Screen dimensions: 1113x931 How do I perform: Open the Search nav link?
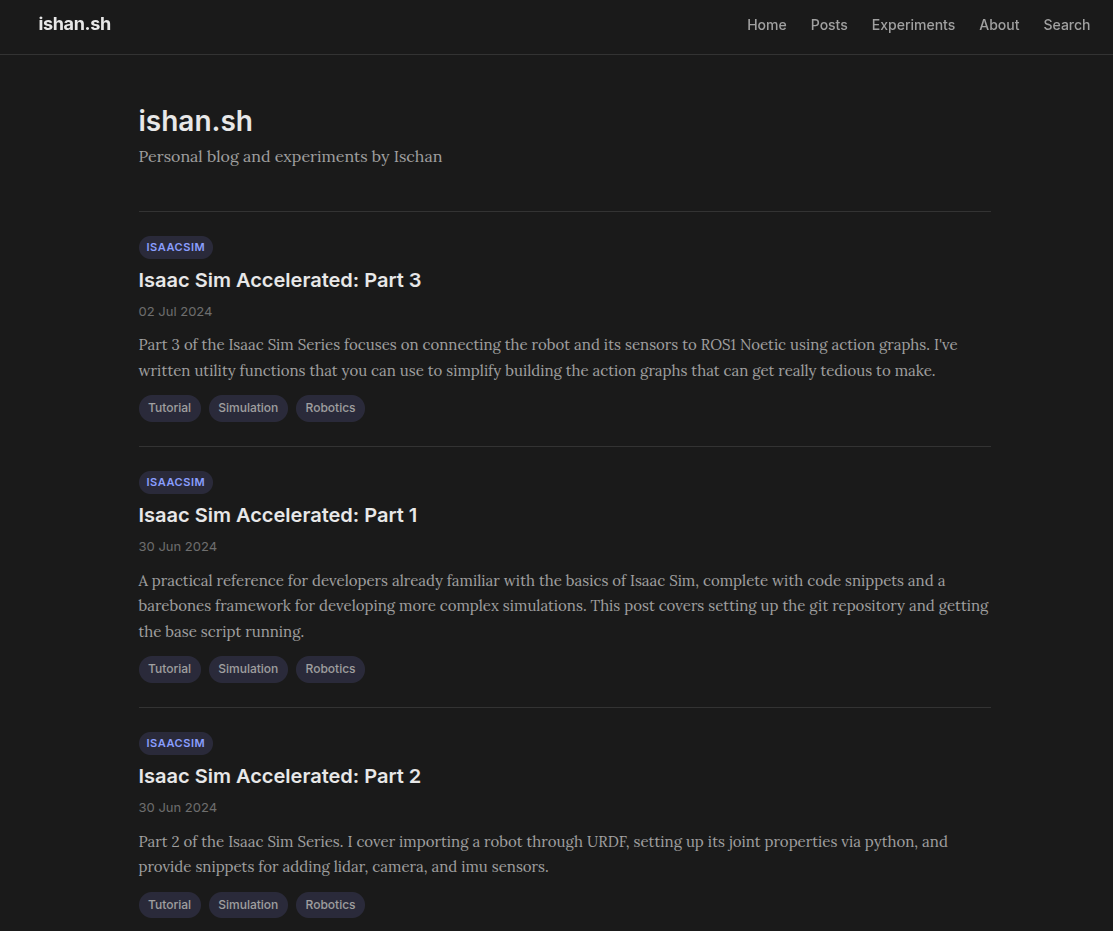(1066, 25)
